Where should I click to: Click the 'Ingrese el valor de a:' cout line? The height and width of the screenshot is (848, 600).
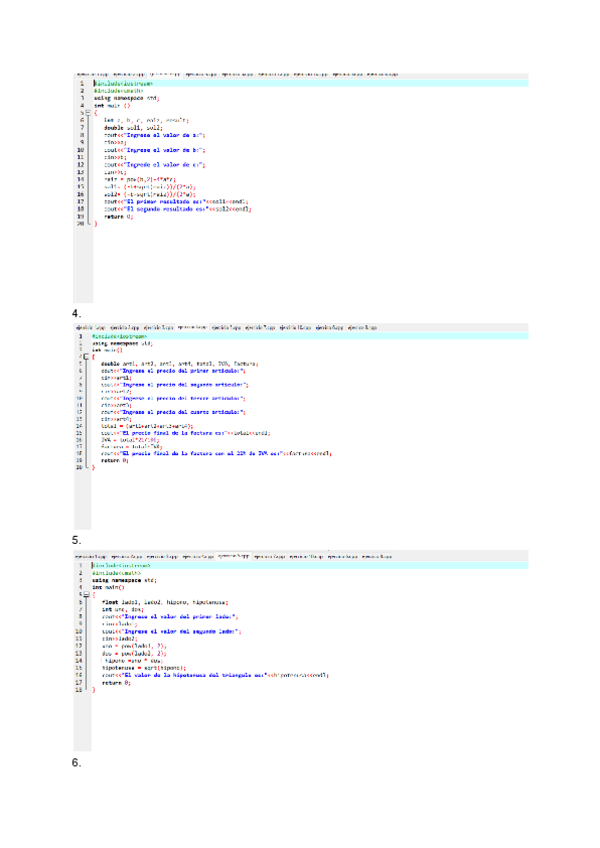tap(155, 135)
